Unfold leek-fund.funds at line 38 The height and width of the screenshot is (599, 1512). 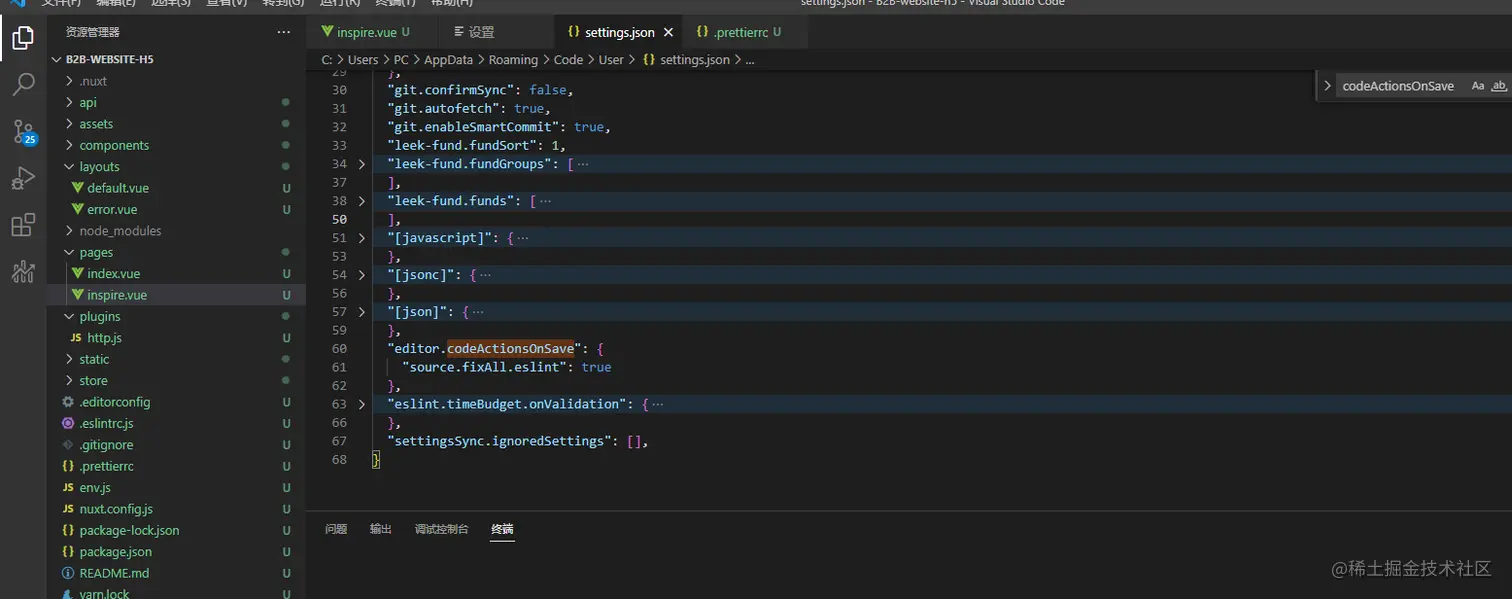362,201
